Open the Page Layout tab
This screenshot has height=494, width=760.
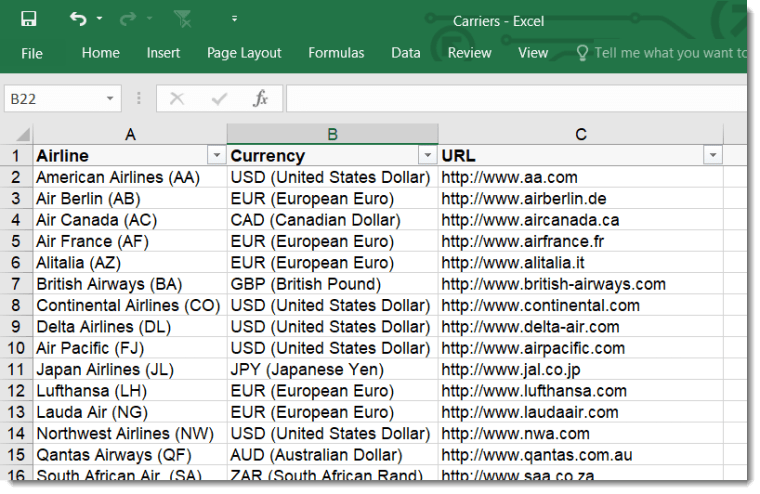coord(244,53)
